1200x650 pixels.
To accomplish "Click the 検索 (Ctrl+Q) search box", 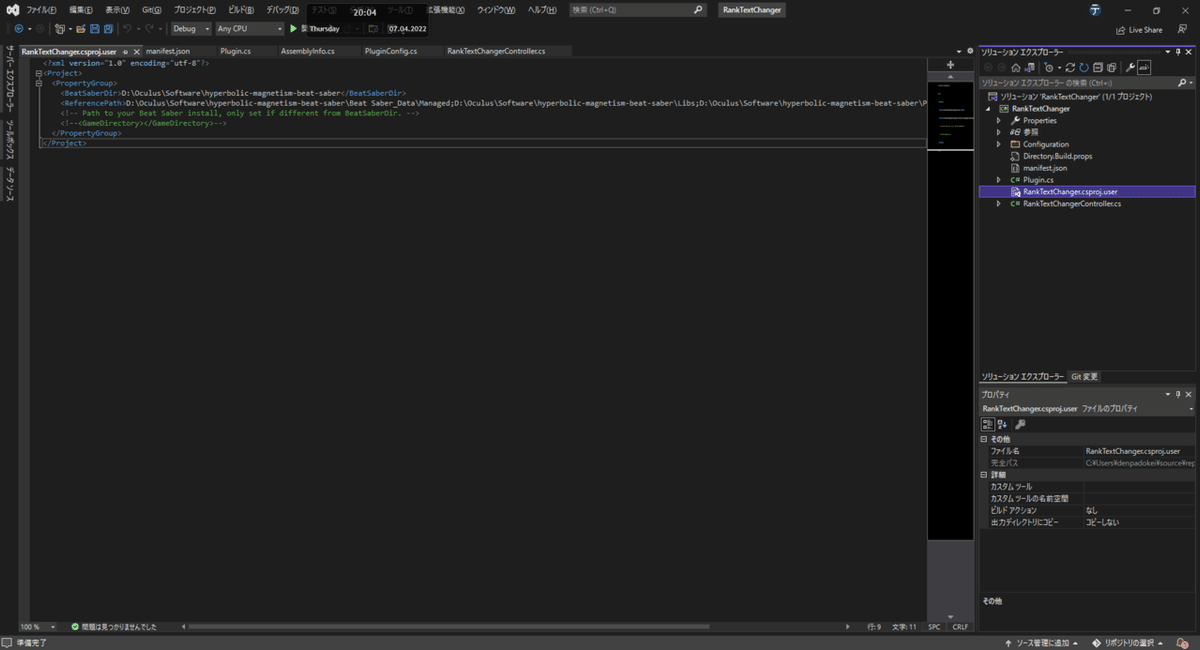I will click(x=638, y=9).
